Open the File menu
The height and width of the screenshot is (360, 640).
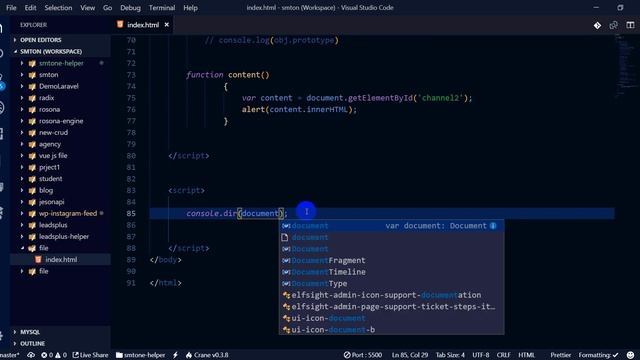pos(11,8)
